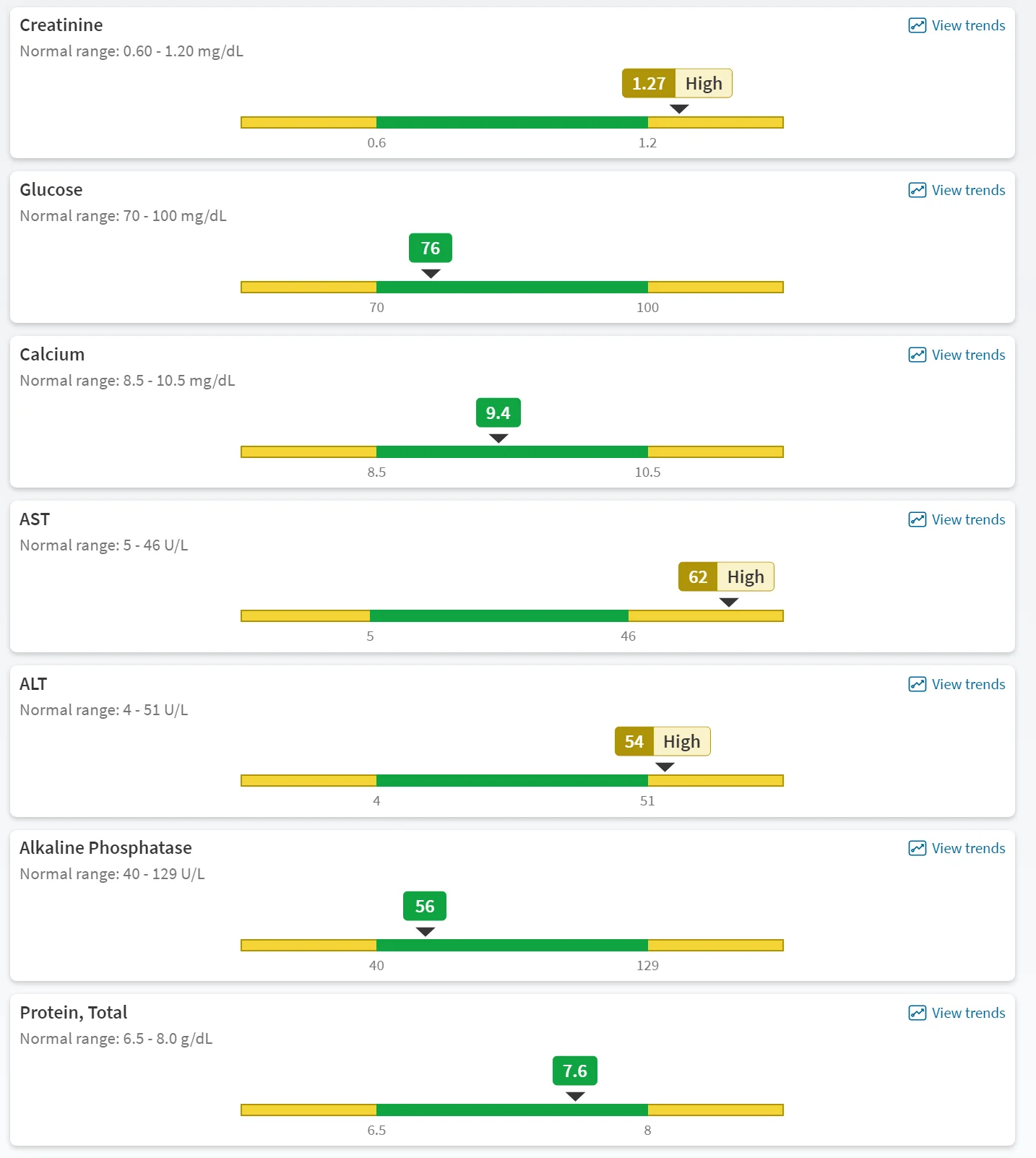Select the 1.27 High creatinine value badge
This screenshot has width=1036, height=1158.
coord(677,83)
